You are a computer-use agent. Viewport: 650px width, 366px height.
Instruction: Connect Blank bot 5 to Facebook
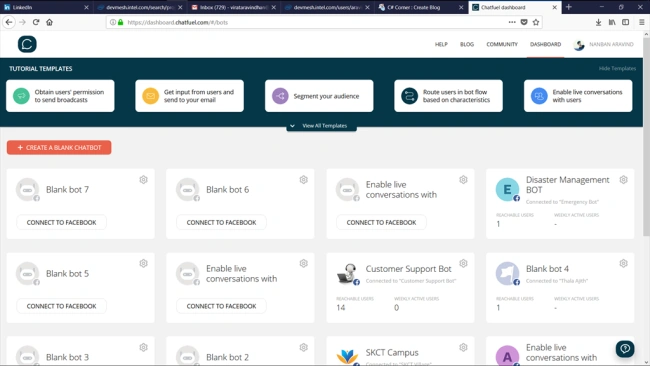tap(61, 306)
